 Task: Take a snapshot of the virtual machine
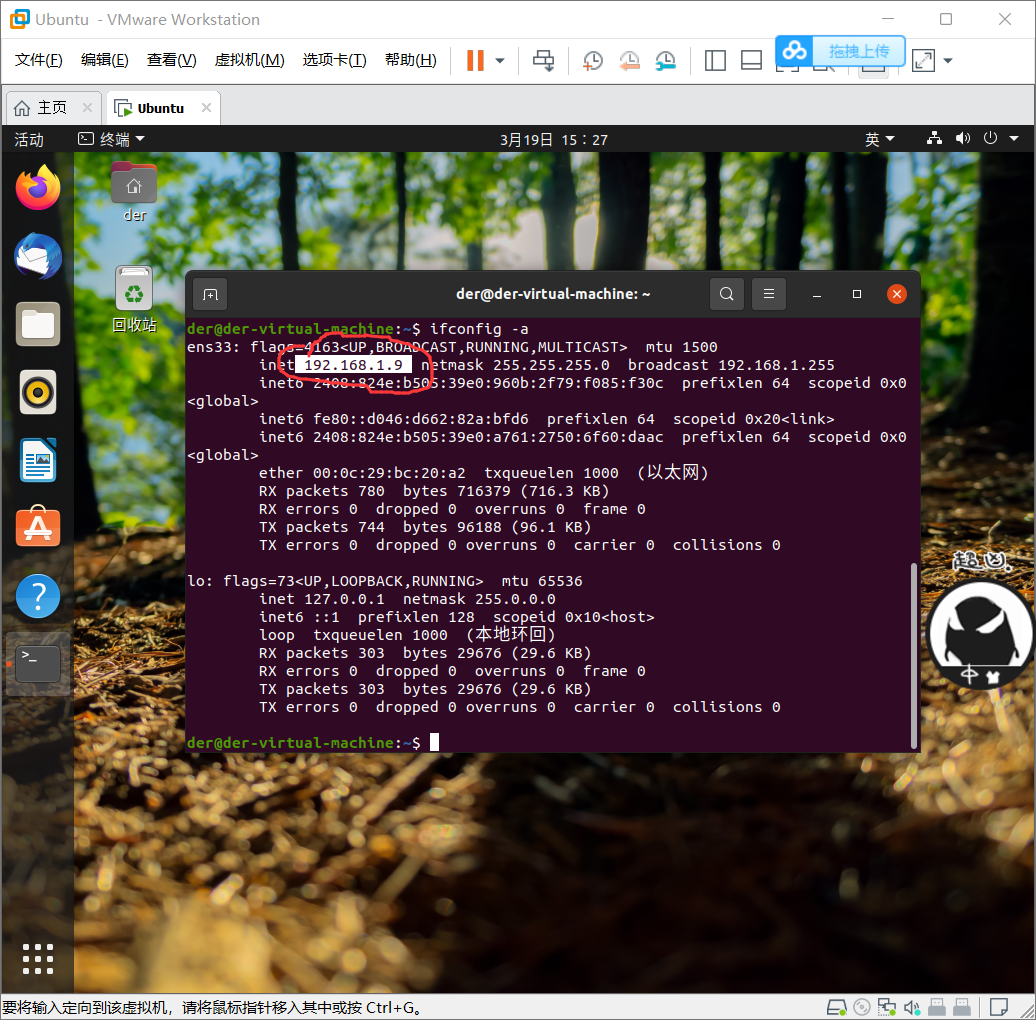(593, 61)
